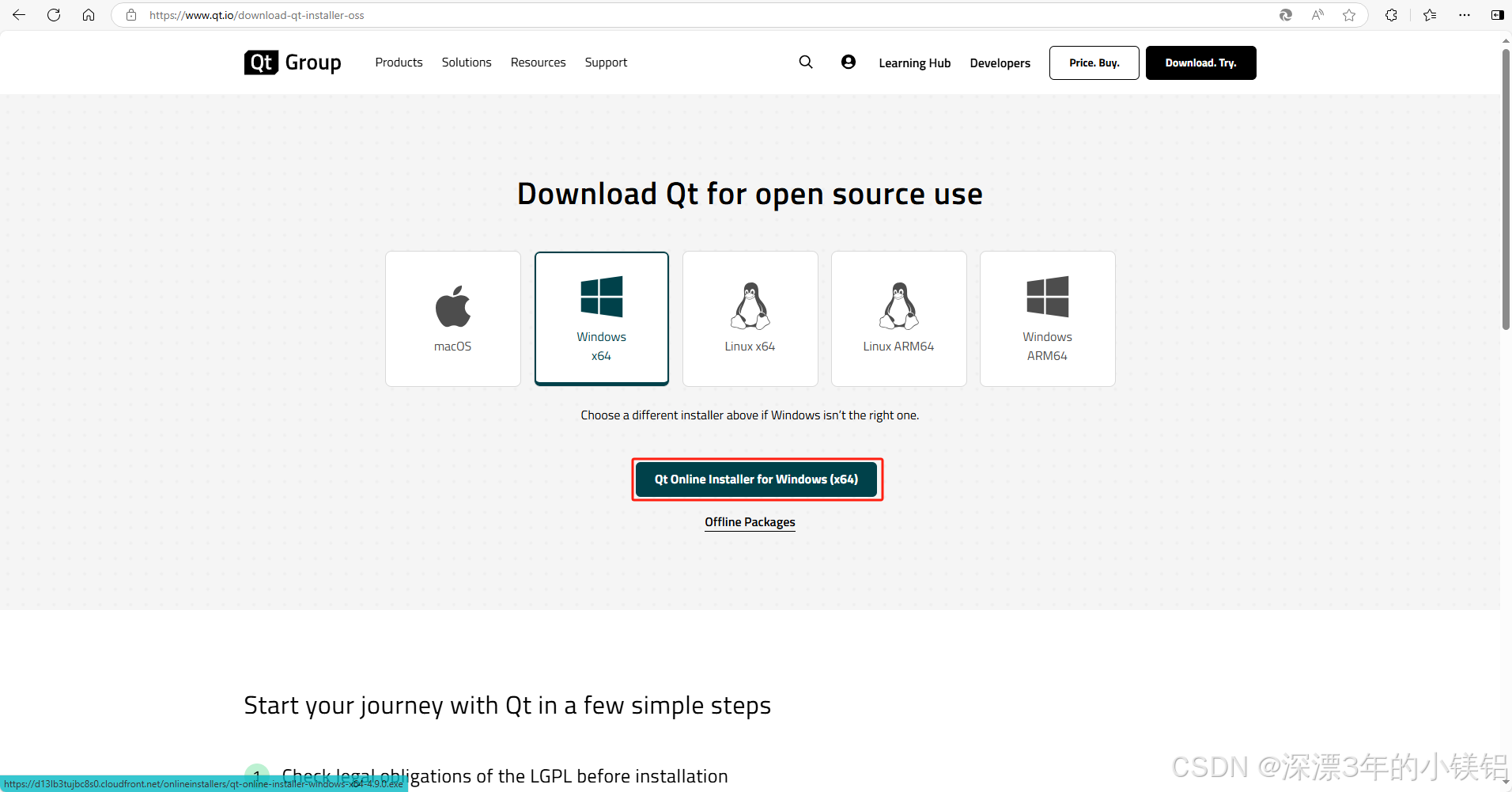Go to the Qt Group logo homepage
This screenshot has height=792, width=1512.
coord(293,63)
